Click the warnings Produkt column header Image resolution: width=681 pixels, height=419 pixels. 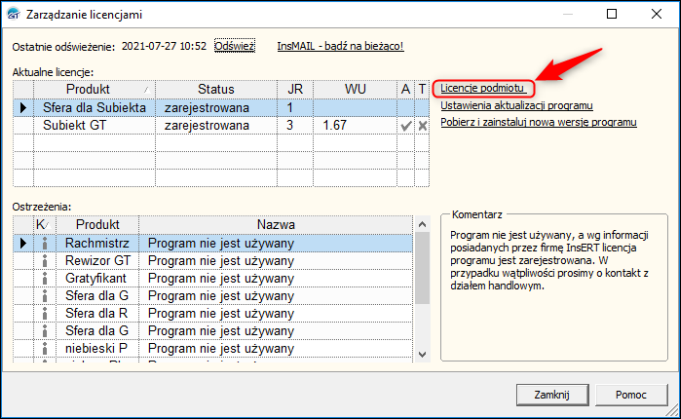click(98, 224)
